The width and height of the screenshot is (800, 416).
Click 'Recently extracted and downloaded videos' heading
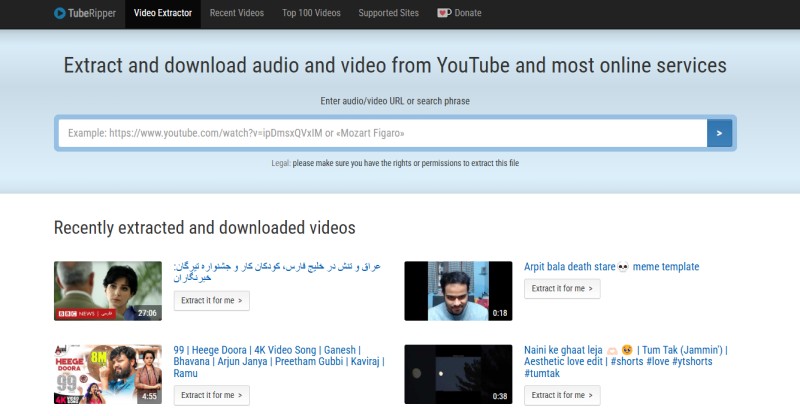pos(205,228)
